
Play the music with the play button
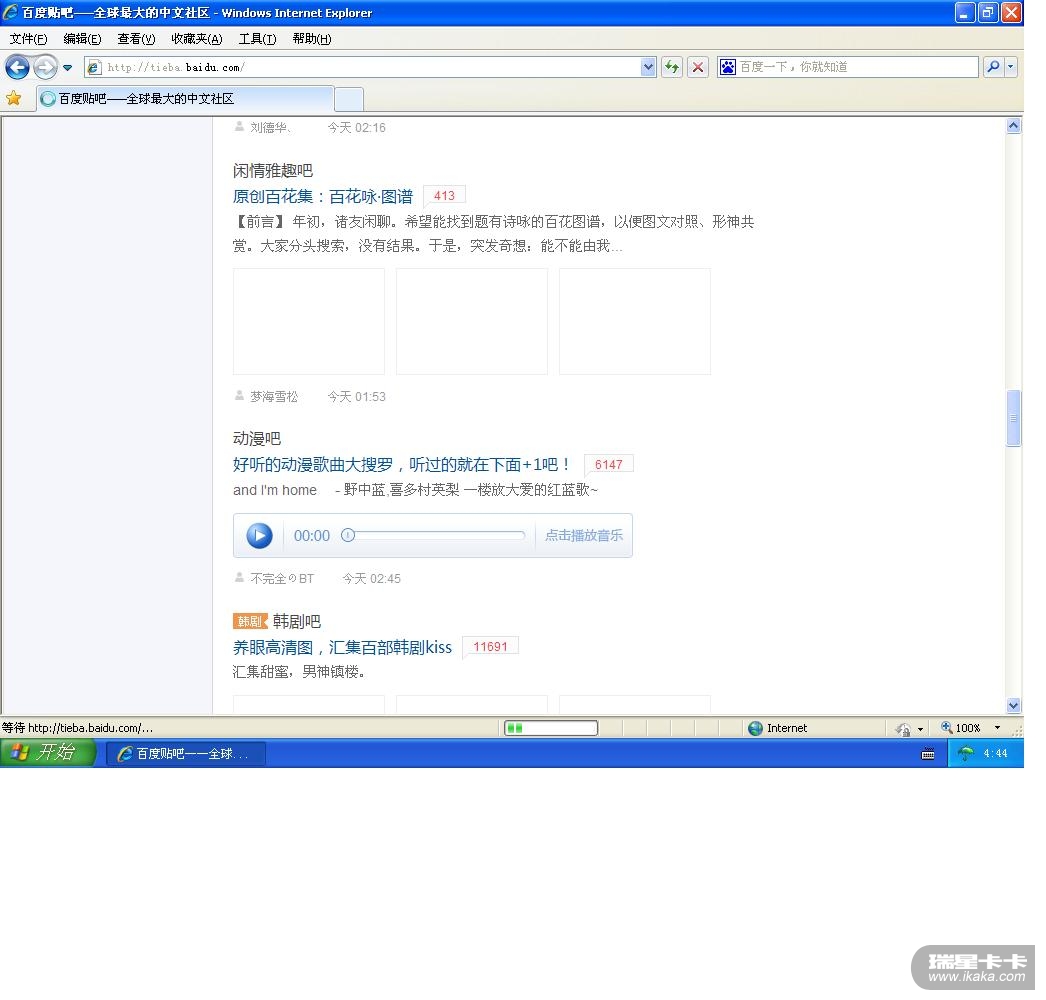coord(259,536)
